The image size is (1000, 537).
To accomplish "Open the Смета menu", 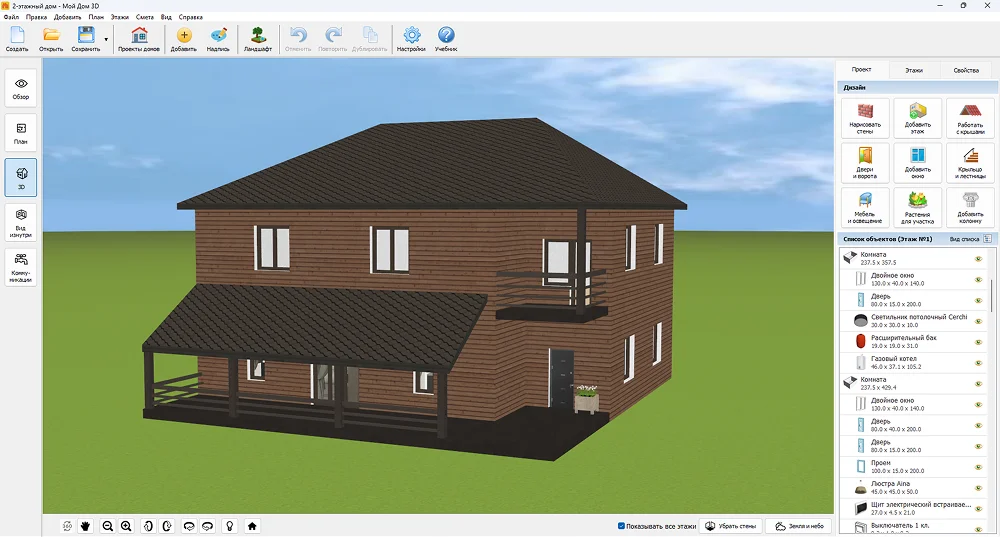I will (x=146, y=17).
